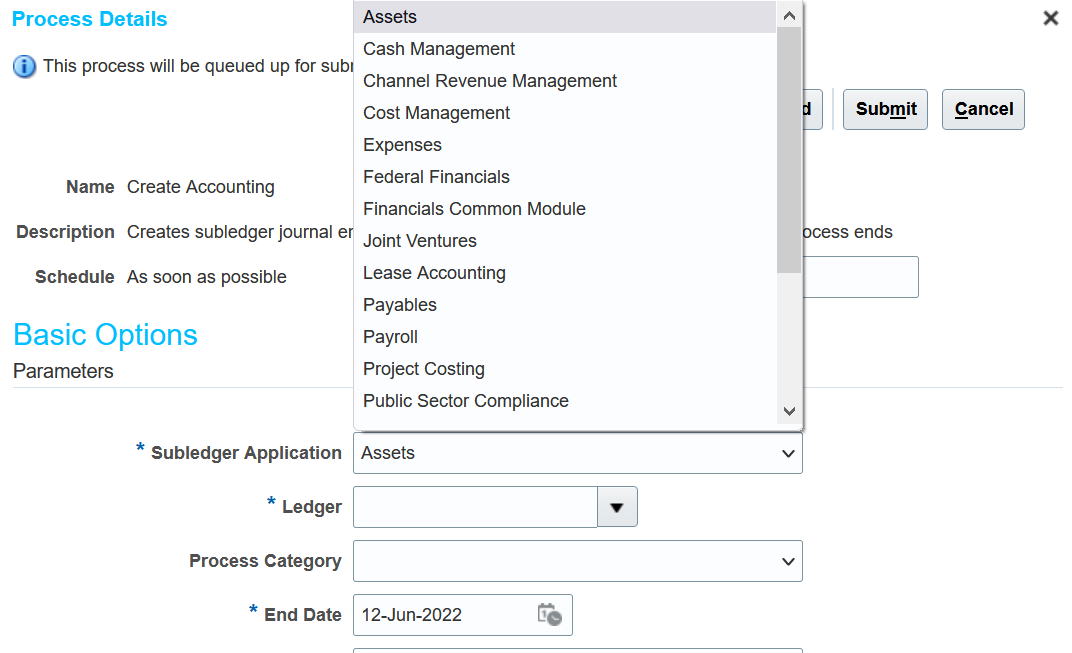Cancel the process submission
Viewport: 1072px width, 653px height.
983,109
